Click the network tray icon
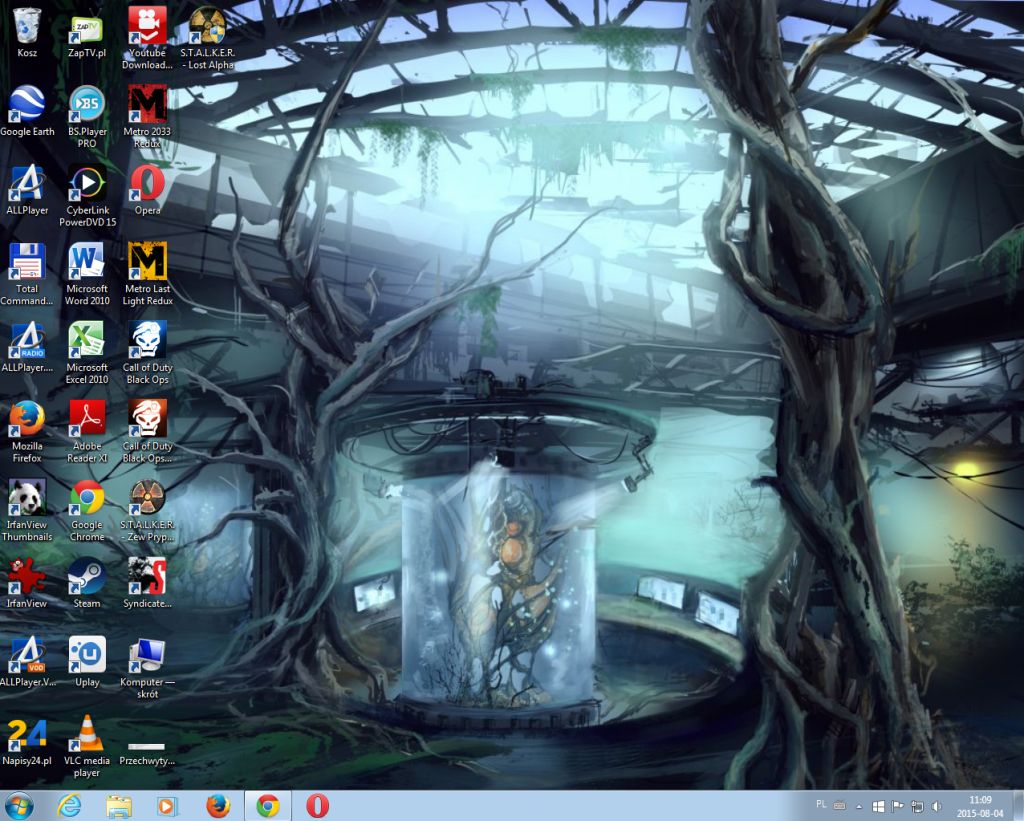 coord(917,807)
